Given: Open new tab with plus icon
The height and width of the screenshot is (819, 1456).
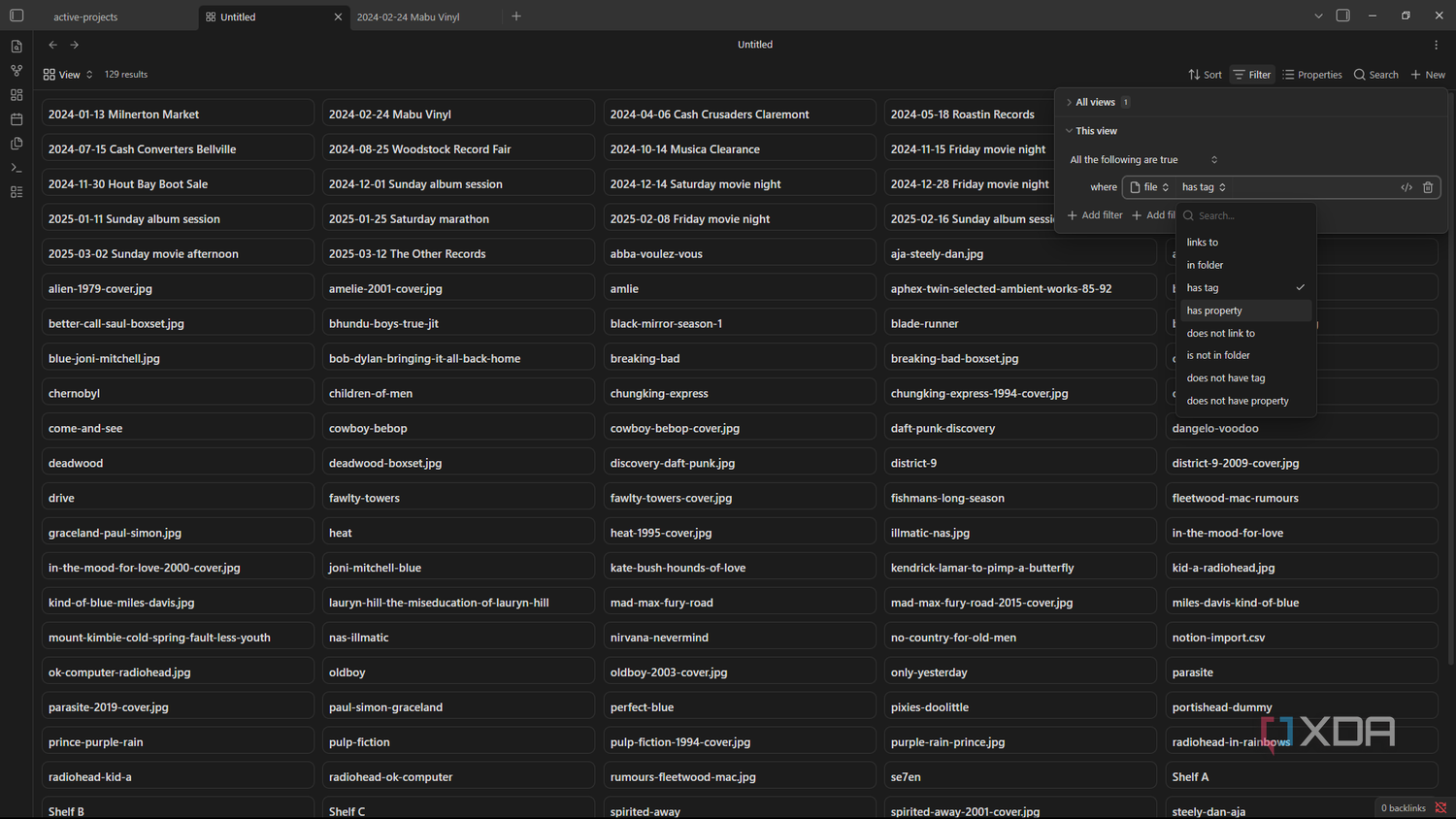Looking at the screenshot, I should pos(516,16).
